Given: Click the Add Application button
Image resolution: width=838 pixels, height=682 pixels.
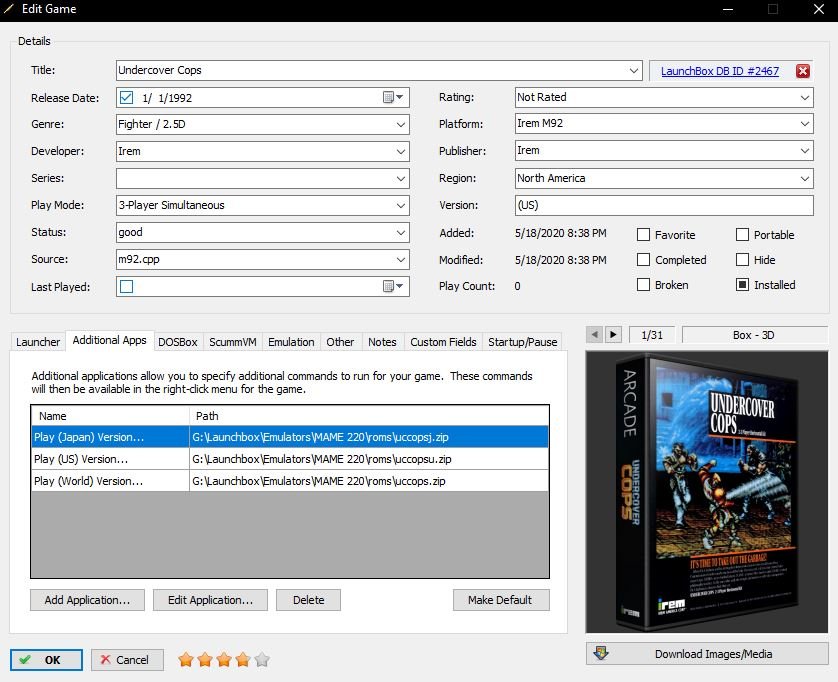Looking at the screenshot, I should pyautogui.click(x=87, y=600).
